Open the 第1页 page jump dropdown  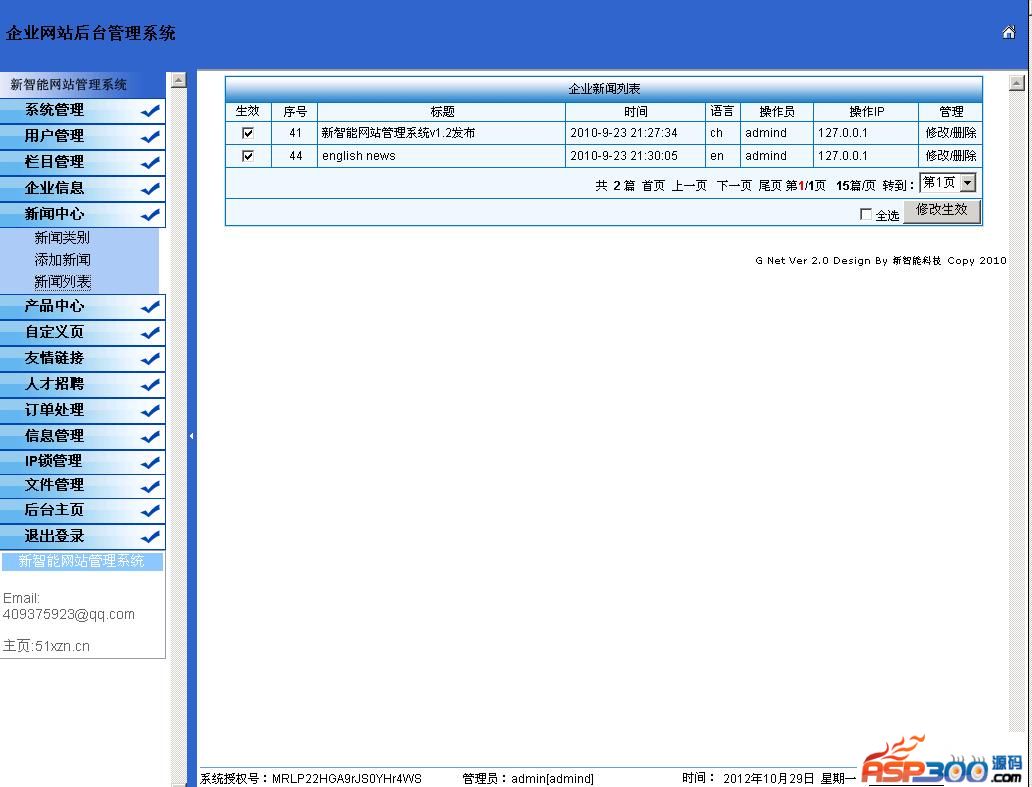(967, 183)
